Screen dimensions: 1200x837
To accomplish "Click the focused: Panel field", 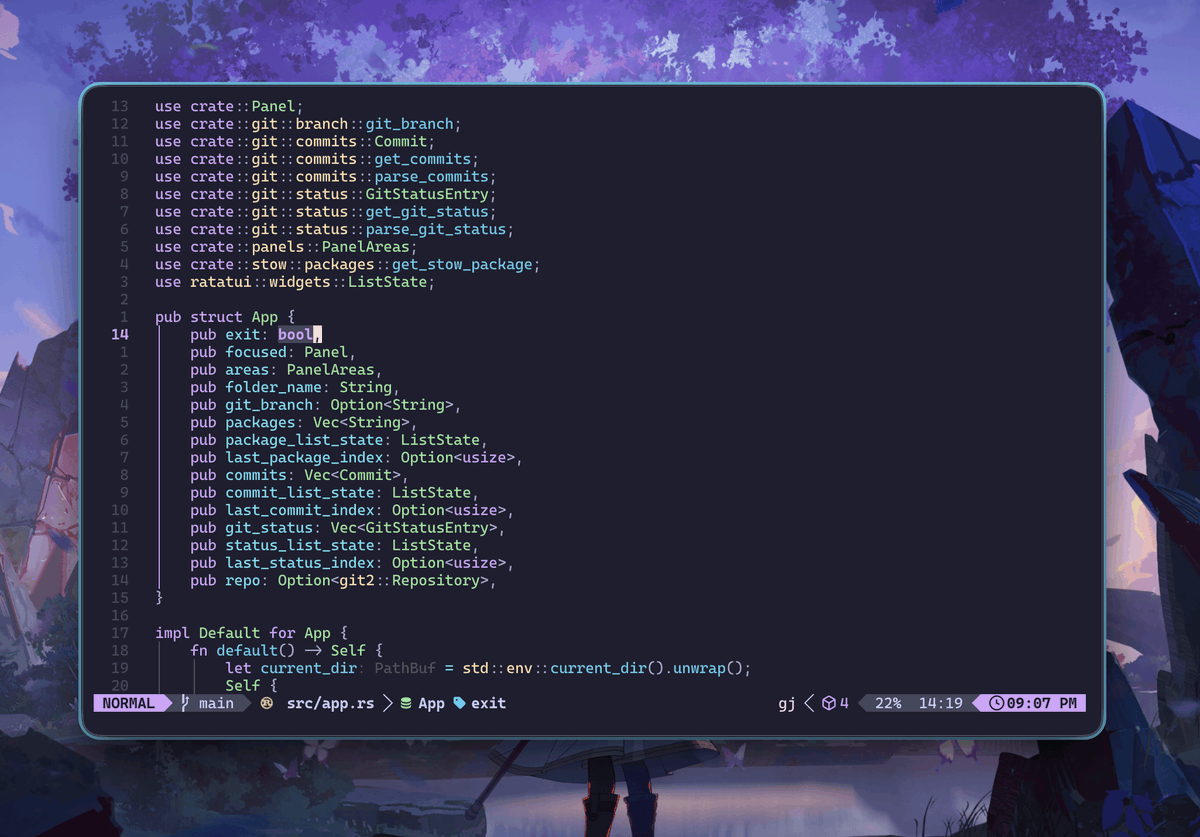I will tap(273, 352).
